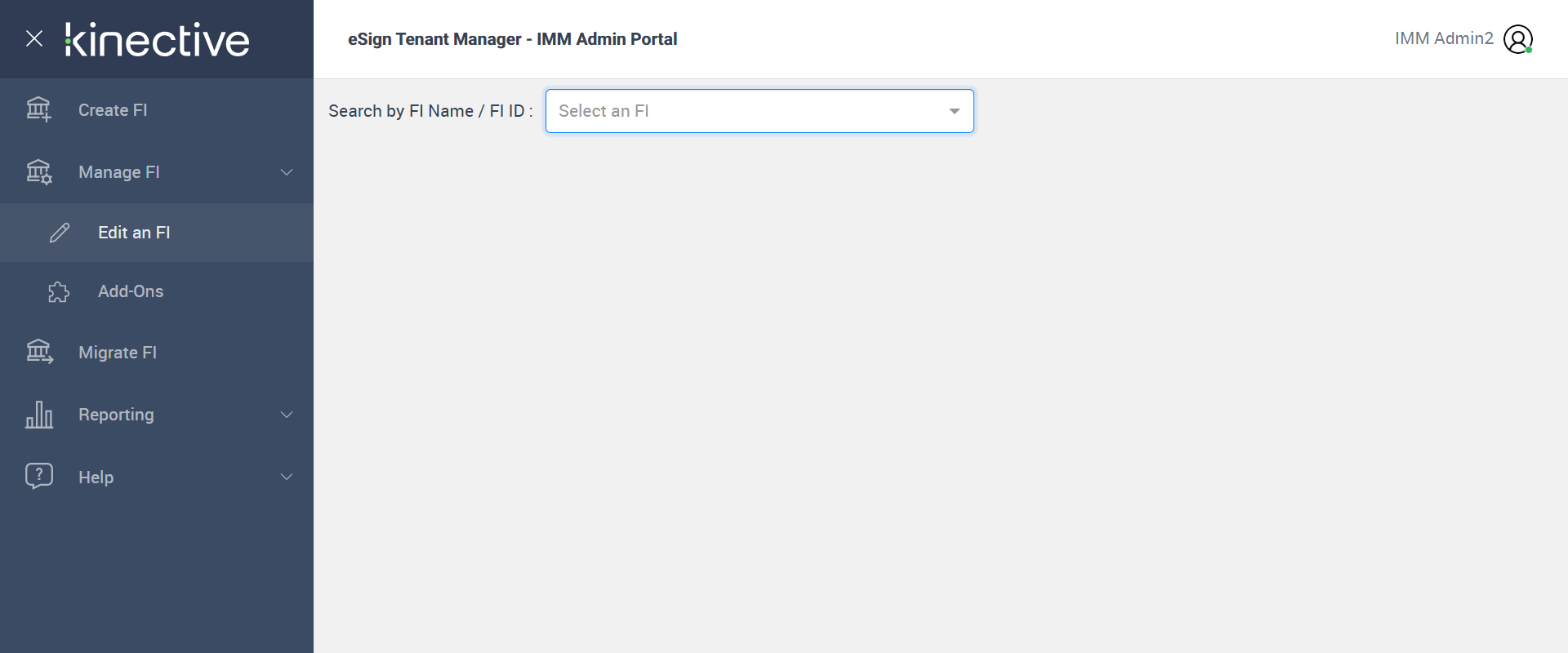Navigate to Migrate FI

coord(157,353)
